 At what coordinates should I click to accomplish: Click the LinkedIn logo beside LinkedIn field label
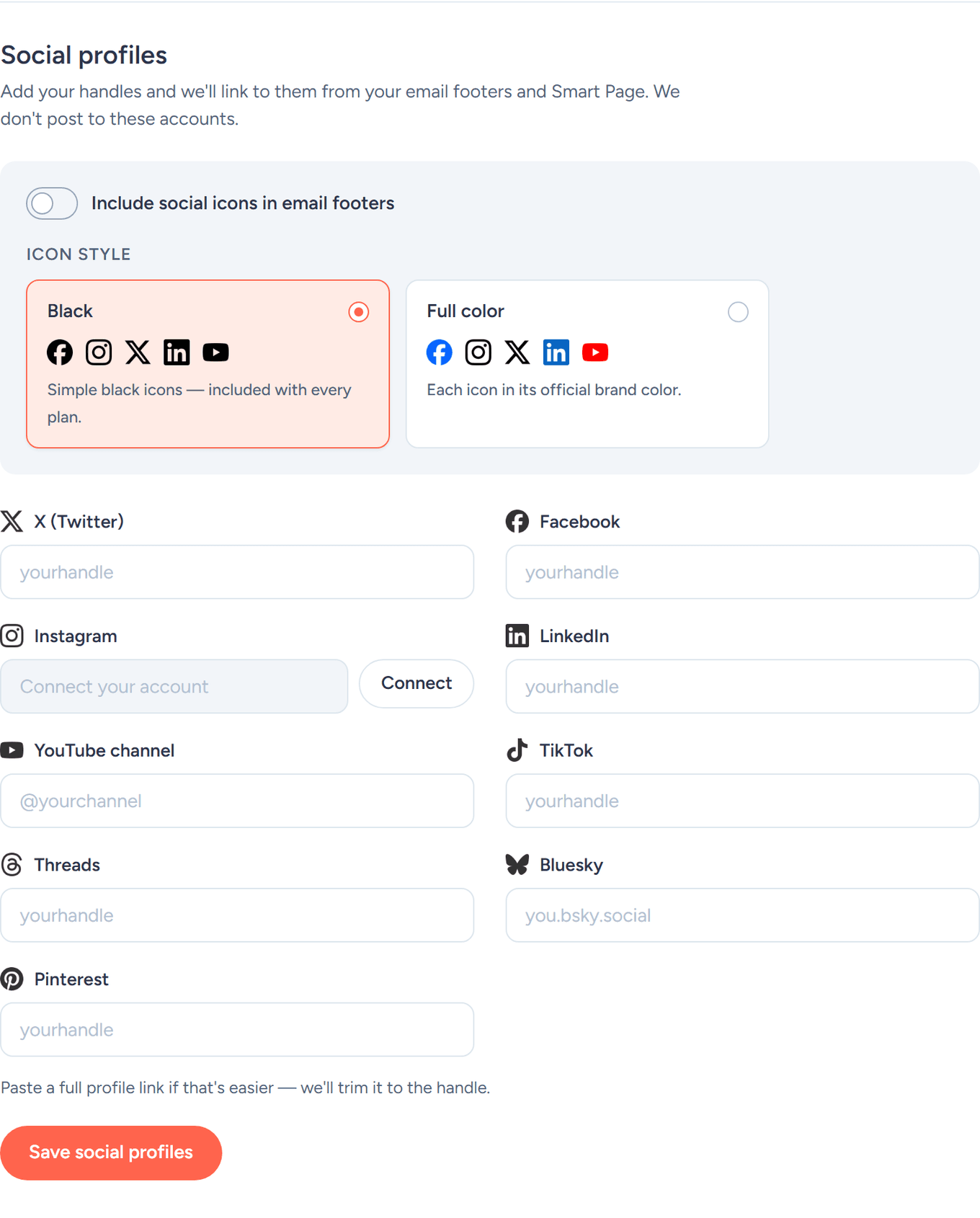[517, 636]
